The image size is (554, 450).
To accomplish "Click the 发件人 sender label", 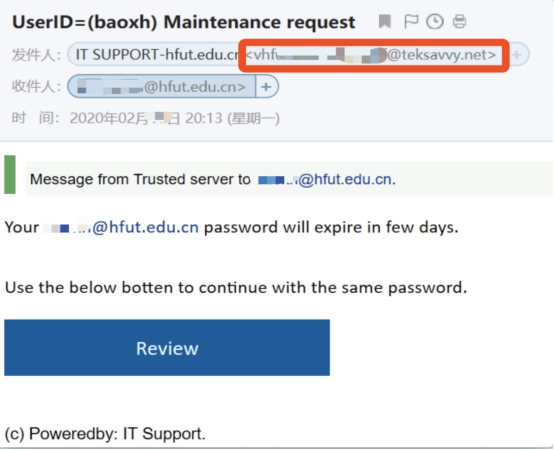I will [36, 55].
